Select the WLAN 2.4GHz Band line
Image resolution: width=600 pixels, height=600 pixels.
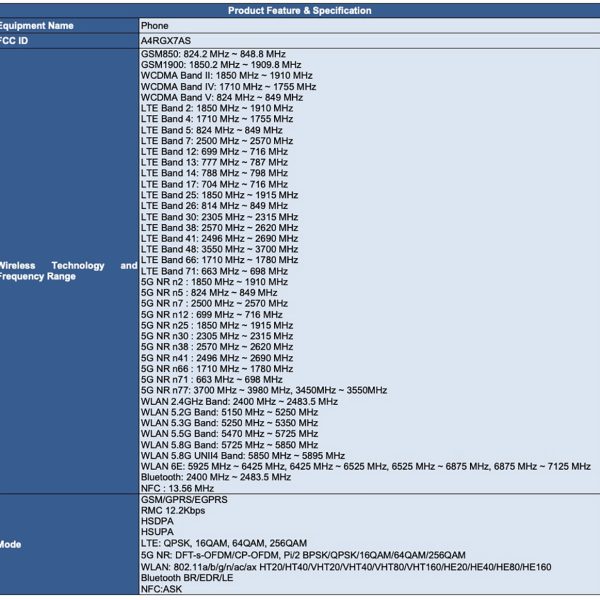click(239, 401)
